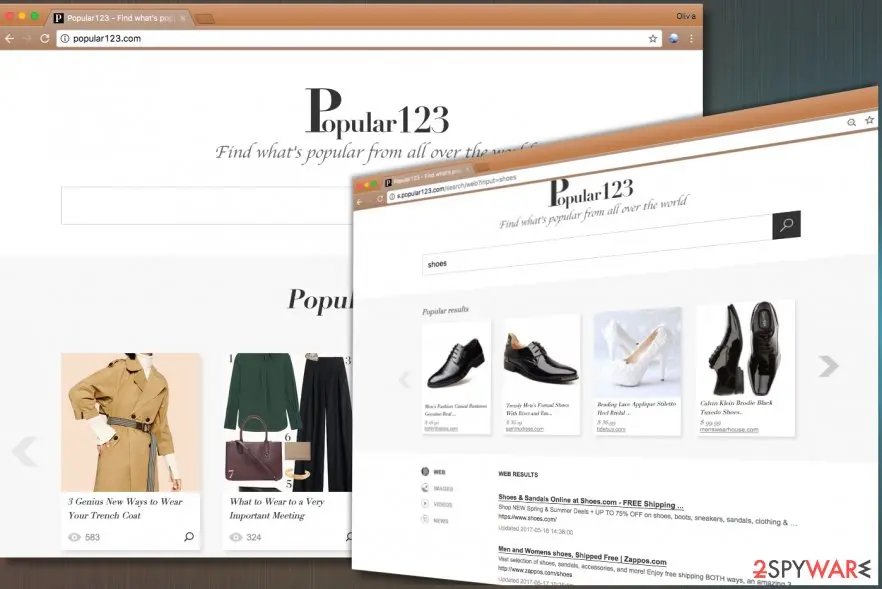Go back in the popular123.com window

click(x=9, y=38)
